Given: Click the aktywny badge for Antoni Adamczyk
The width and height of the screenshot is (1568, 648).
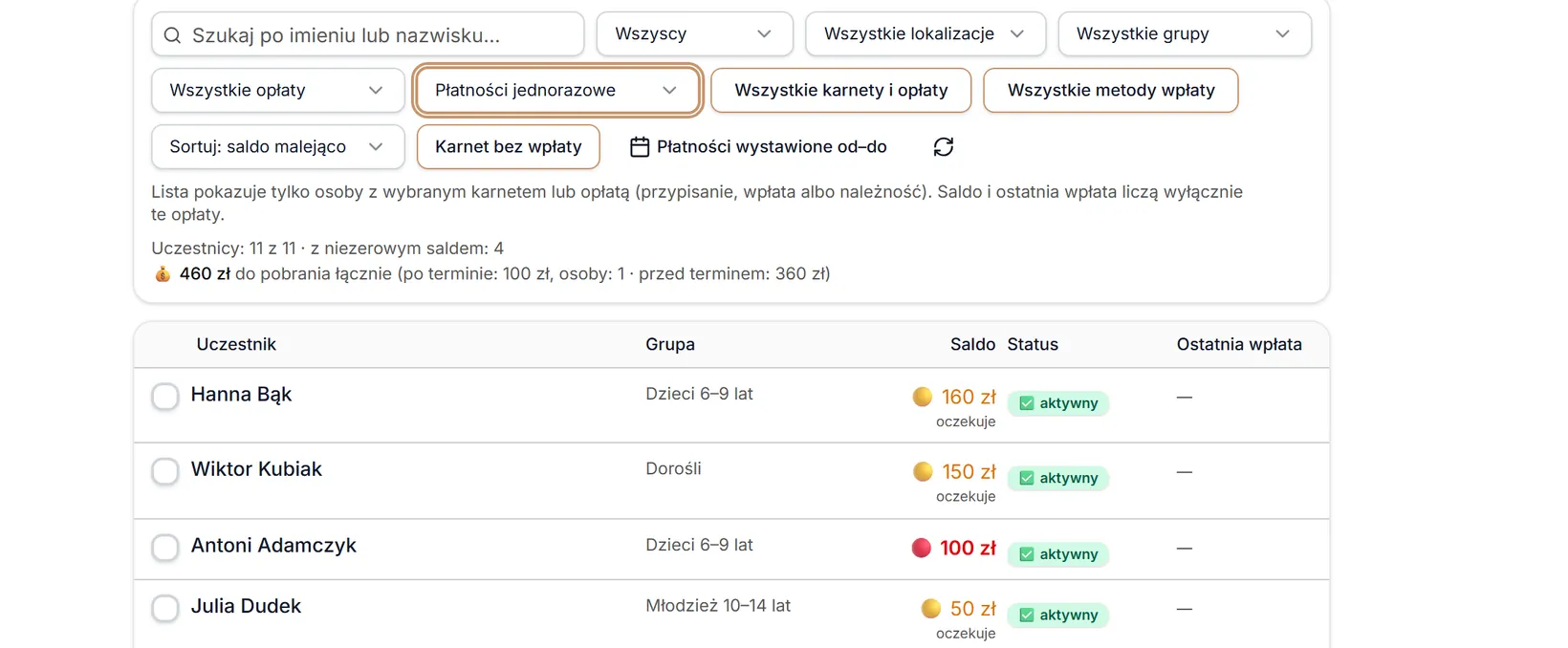Looking at the screenshot, I should (x=1058, y=554).
